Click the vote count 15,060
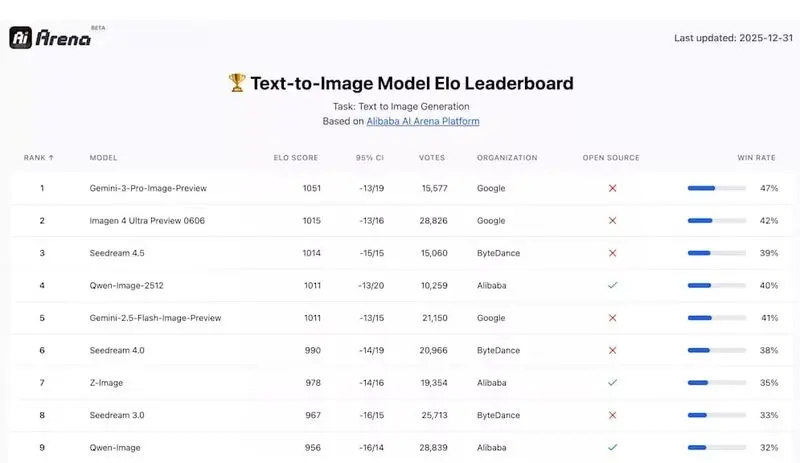Viewport: 800px width, 463px height. pos(434,253)
